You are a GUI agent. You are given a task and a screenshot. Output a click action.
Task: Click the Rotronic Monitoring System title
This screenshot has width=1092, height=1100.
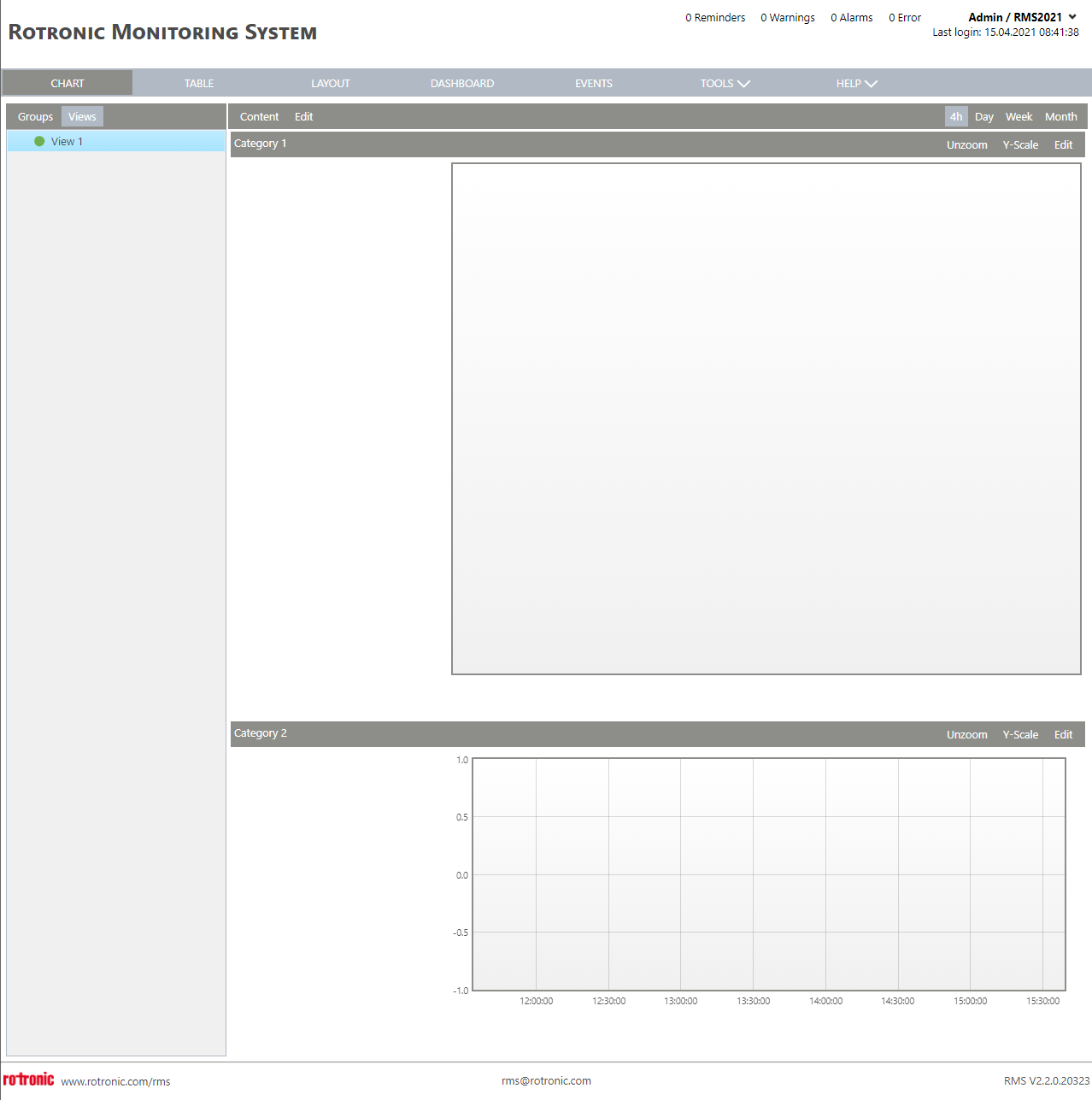pos(162,32)
